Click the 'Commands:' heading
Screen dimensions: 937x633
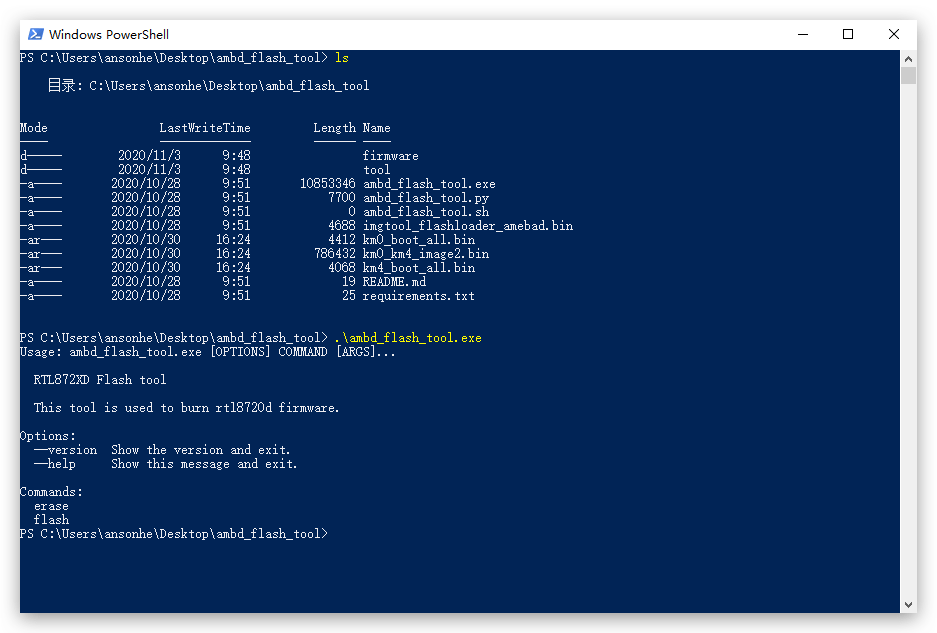(x=51, y=492)
